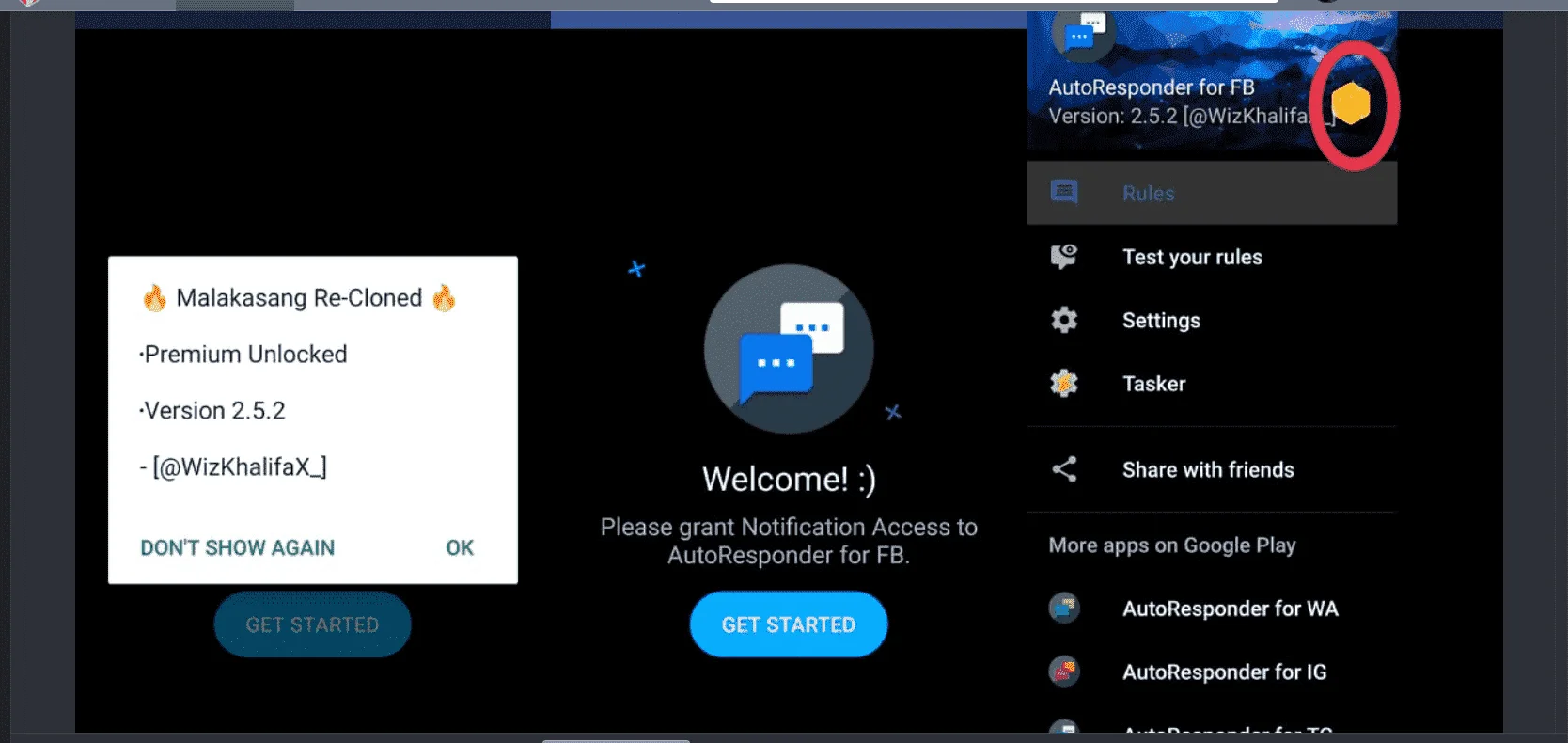The width and height of the screenshot is (1568, 743).
Task: Tap the Test your rules icon
Action: 1064,256
